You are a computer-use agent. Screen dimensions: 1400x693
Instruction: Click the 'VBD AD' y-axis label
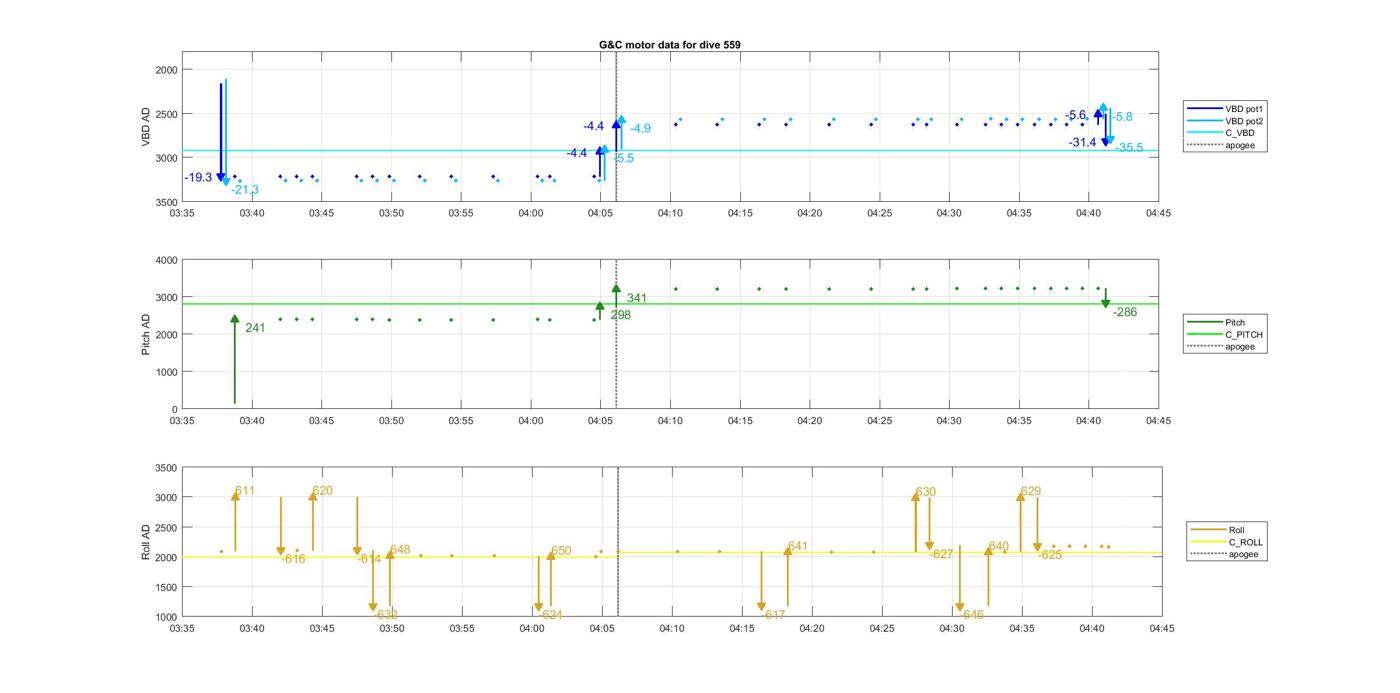point(147,127)
